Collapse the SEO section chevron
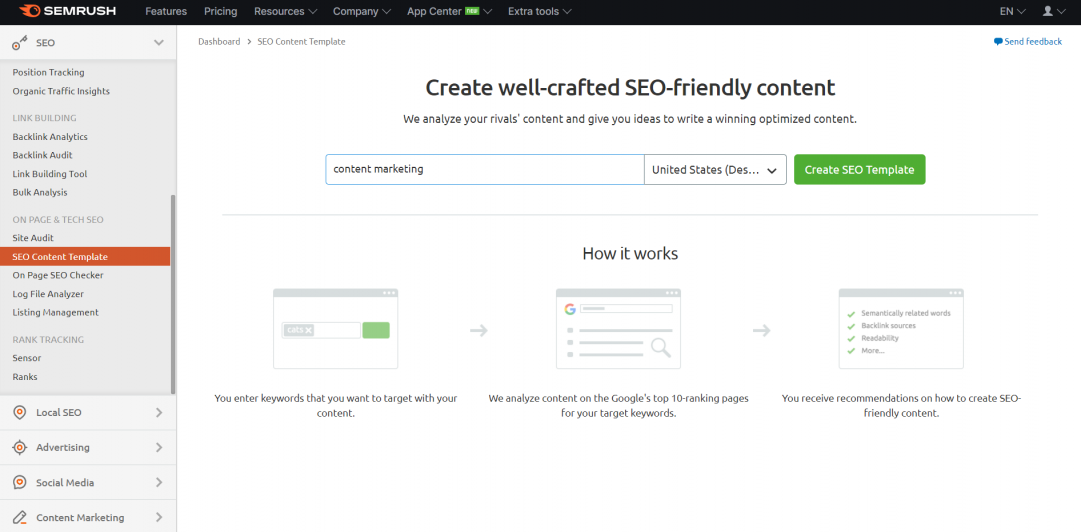 click(x=159, y=43)
